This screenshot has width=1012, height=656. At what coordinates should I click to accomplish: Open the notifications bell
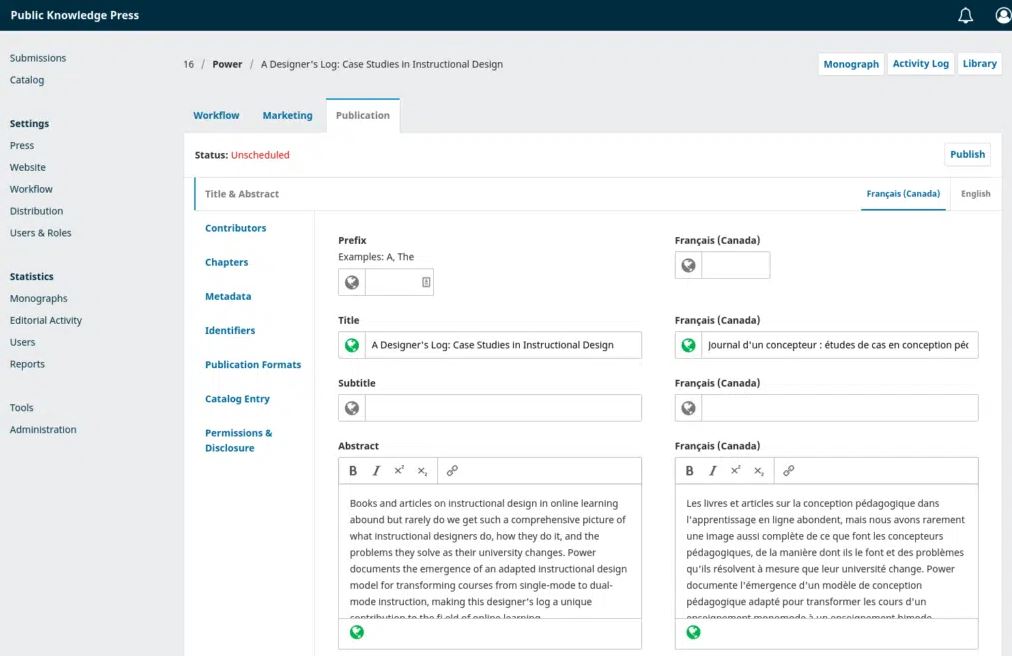point(965,15)
